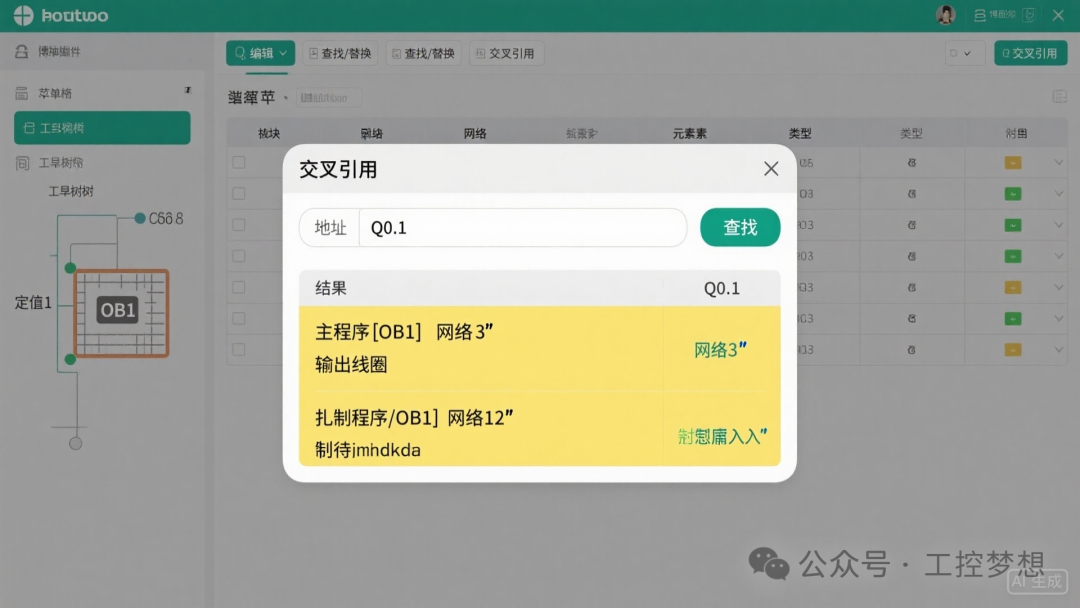
Task: Click the 交叉引用 outlined toolbar button
Action: click(506, 53)
